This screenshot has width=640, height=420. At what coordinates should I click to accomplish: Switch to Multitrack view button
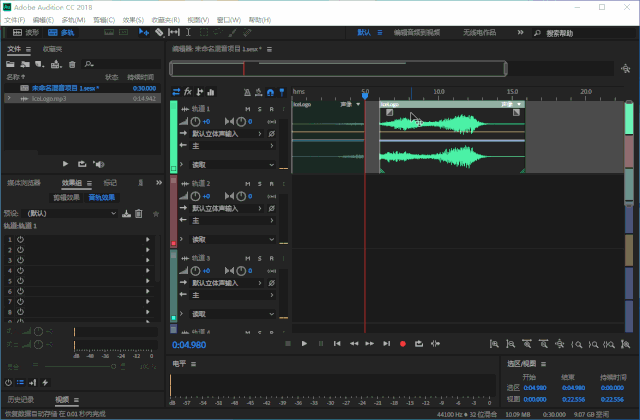click(x=61, y=32)
